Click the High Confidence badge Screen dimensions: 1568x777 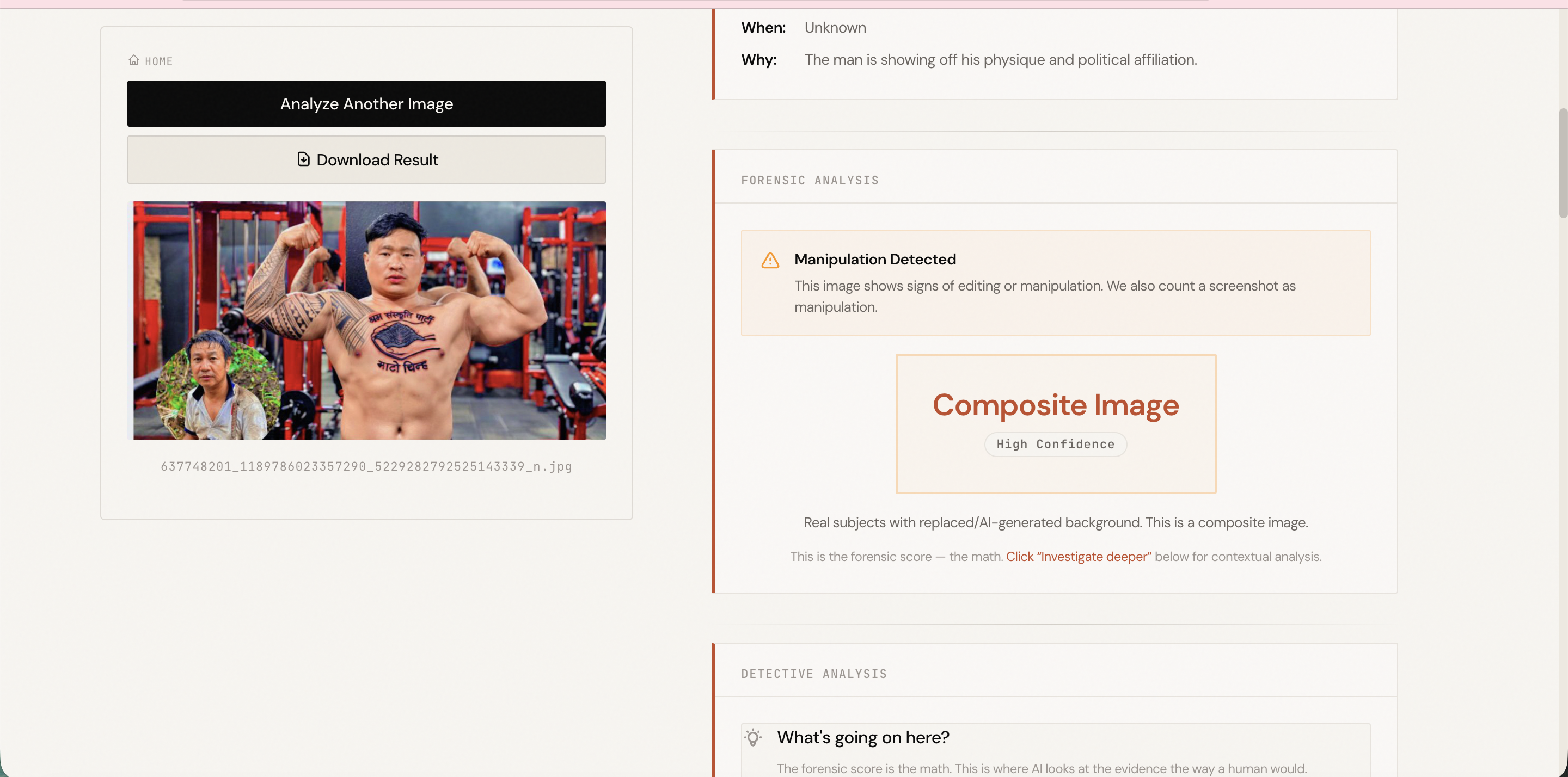click(x=1055, y=444)
